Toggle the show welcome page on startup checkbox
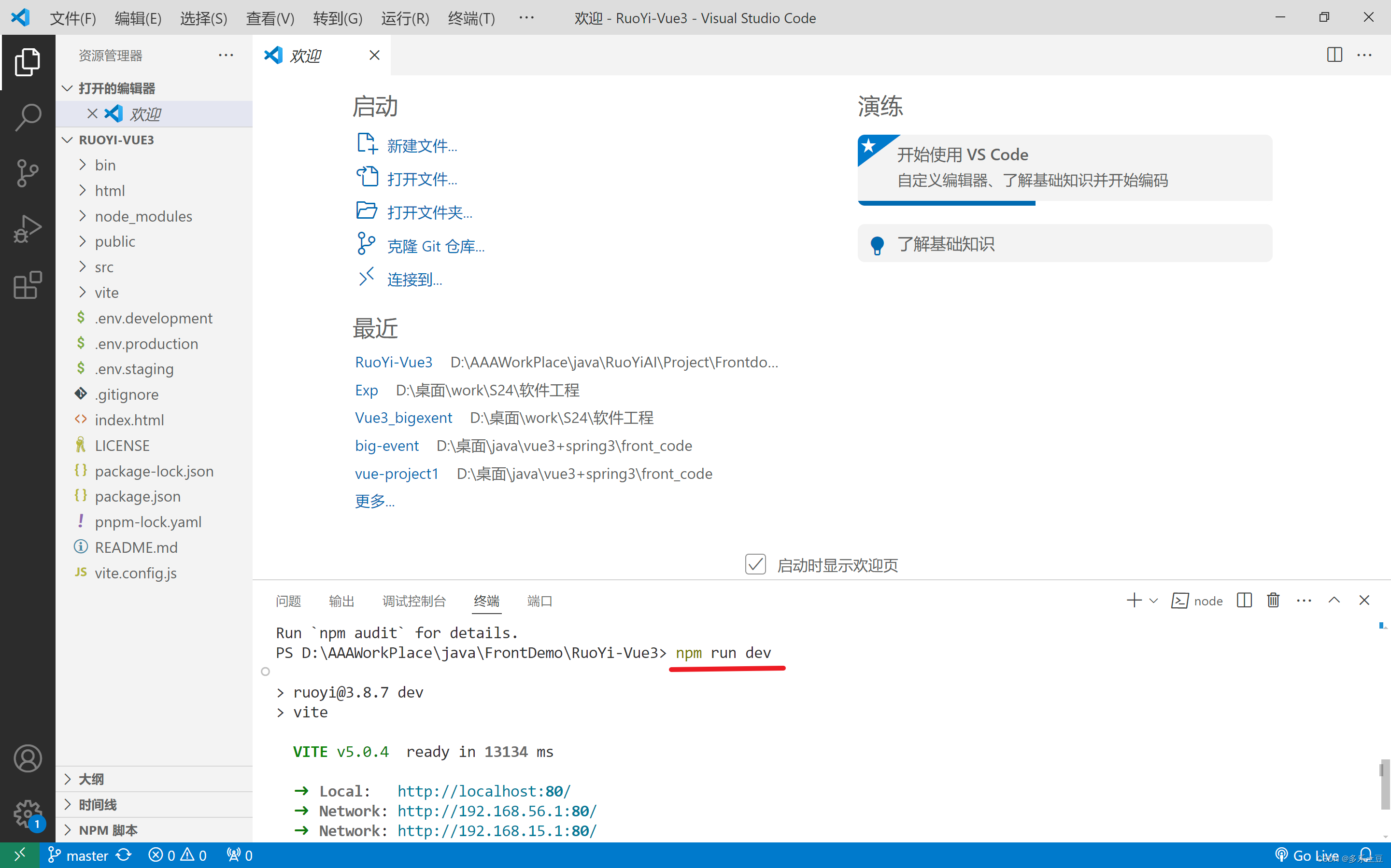Screen dimensions: 1391x868 (x=755, y=565)
